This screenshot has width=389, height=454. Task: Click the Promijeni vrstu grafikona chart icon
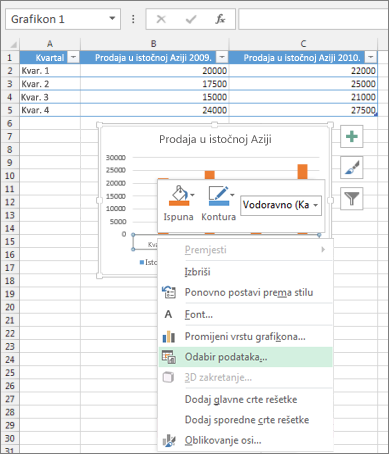[x=169, y=336]
